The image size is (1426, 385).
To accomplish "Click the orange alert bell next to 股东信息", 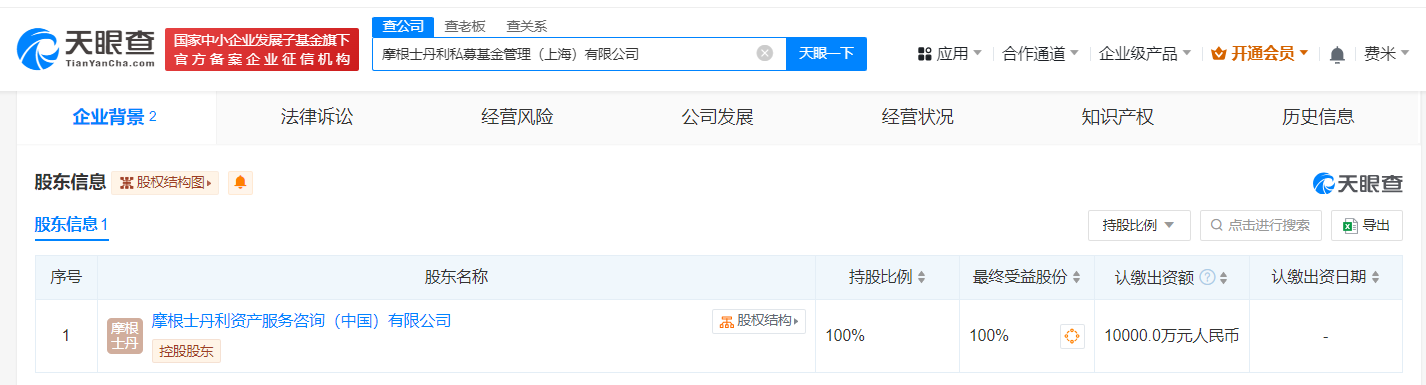I will point(240,183).
